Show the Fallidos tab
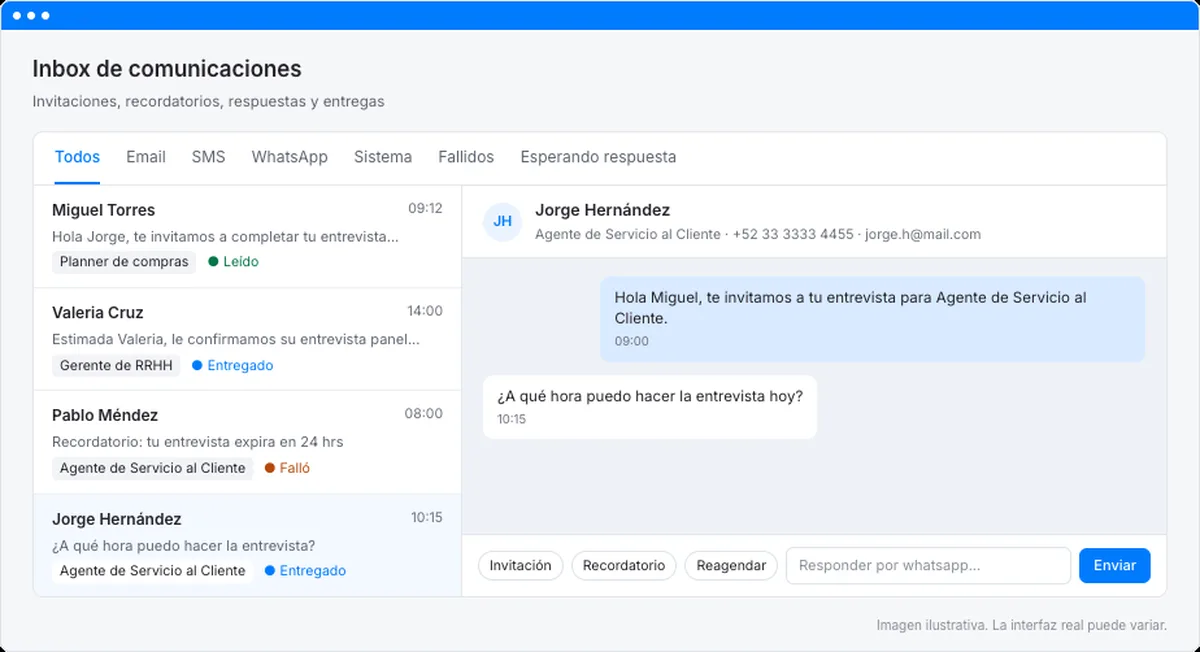The width and height of the screenshot is (1200, 652). [x=466, y=157]
